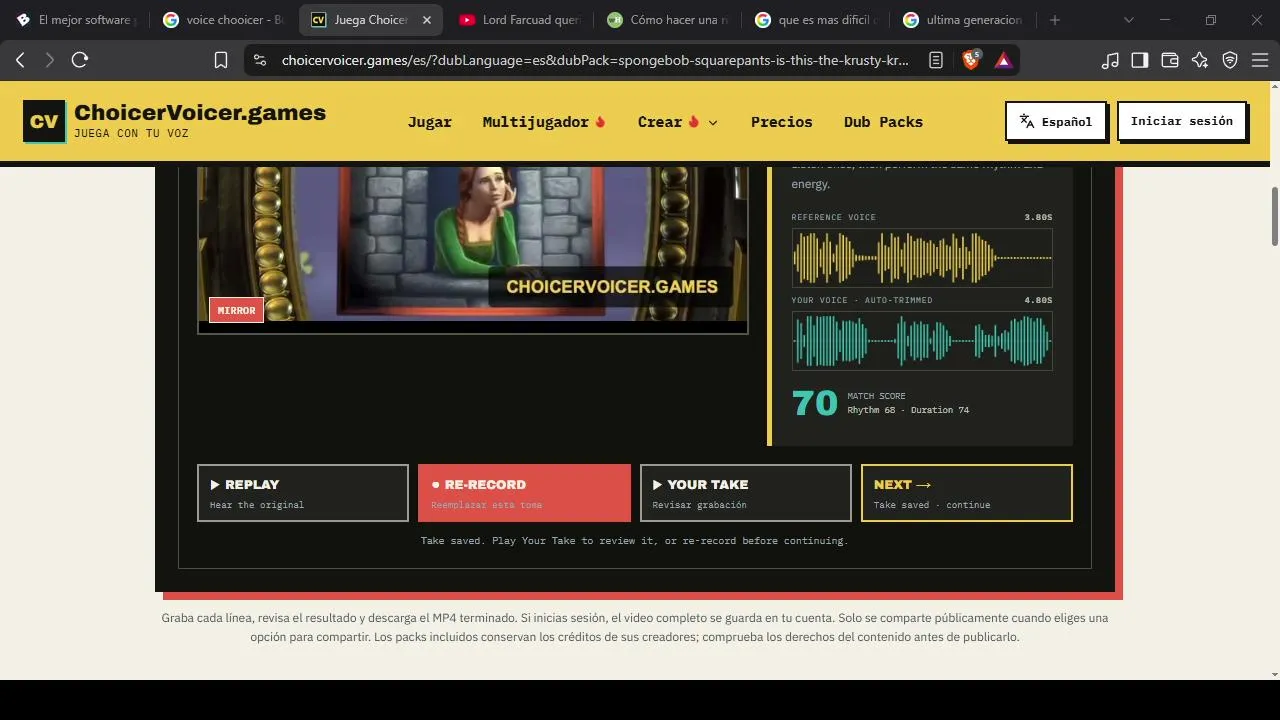Screen dimensions: 1280x720
Task: Switch to the 'El mejor software' tab
Action: point(78,20)
